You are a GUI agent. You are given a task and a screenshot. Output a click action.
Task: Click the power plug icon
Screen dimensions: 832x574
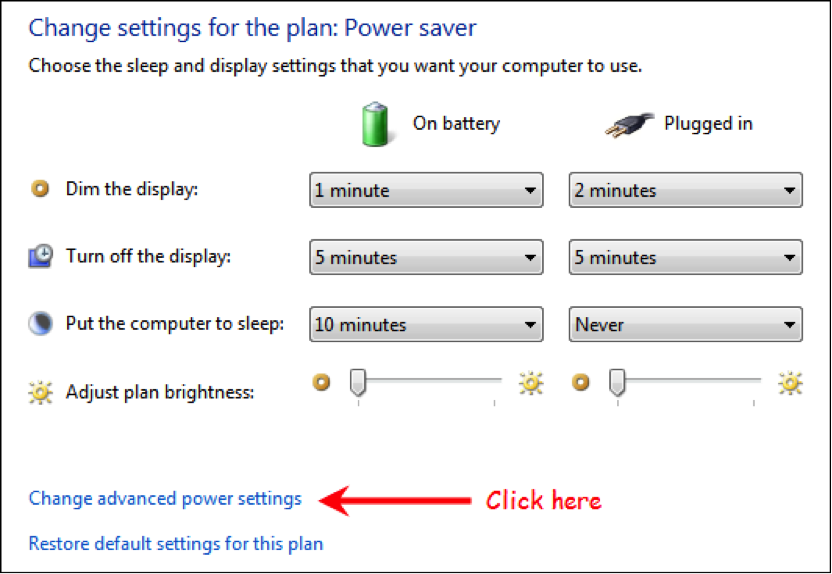click(629, 126)
